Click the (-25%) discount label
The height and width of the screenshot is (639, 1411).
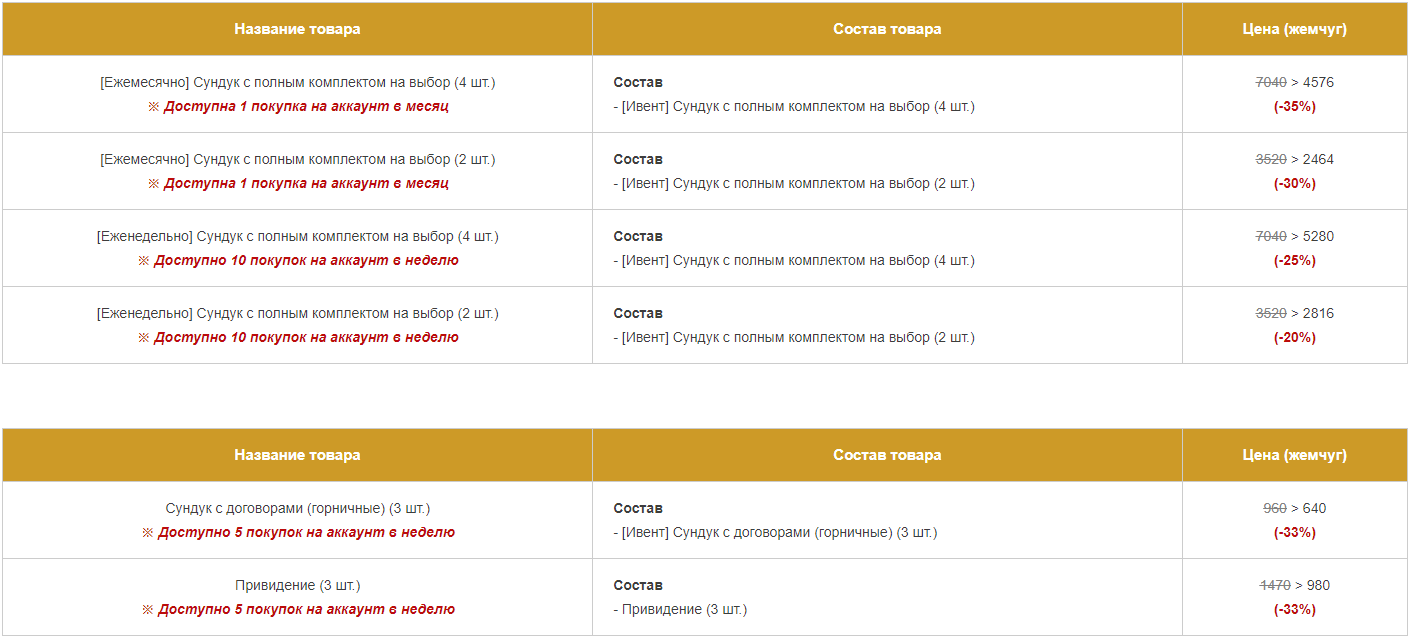pyautogui.click(x=1294, y=260)
